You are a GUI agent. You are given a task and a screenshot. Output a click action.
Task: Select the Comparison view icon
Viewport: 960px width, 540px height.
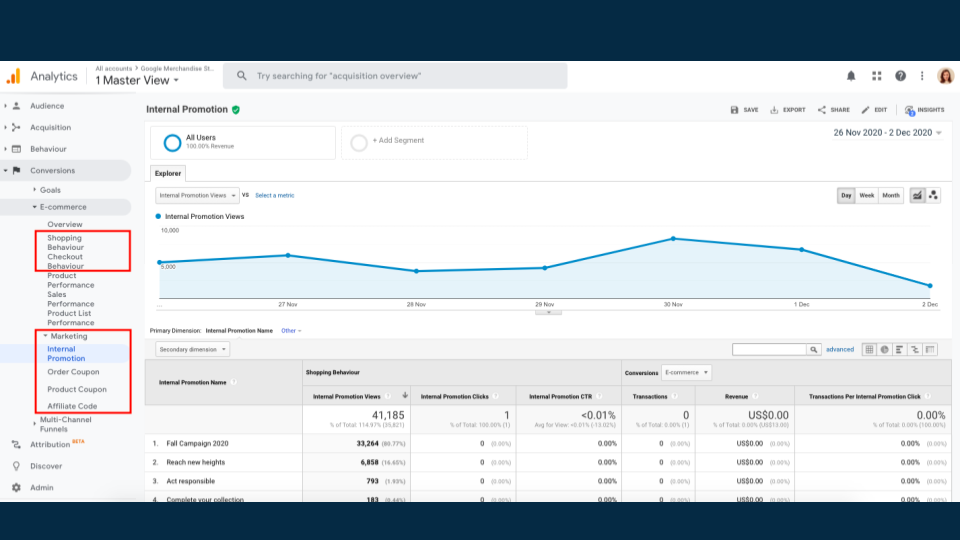coord(915,350)
